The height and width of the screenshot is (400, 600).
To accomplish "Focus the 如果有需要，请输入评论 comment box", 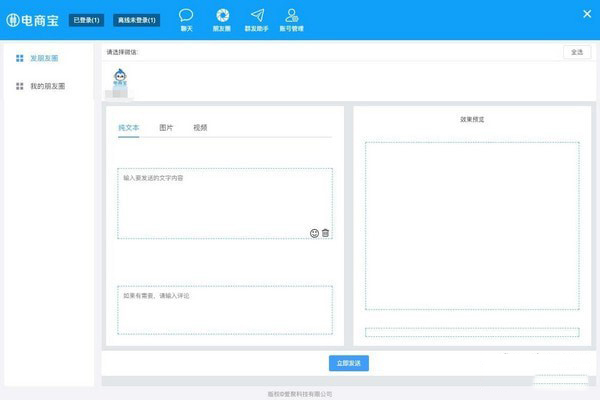I will click(x=225, y=310).
